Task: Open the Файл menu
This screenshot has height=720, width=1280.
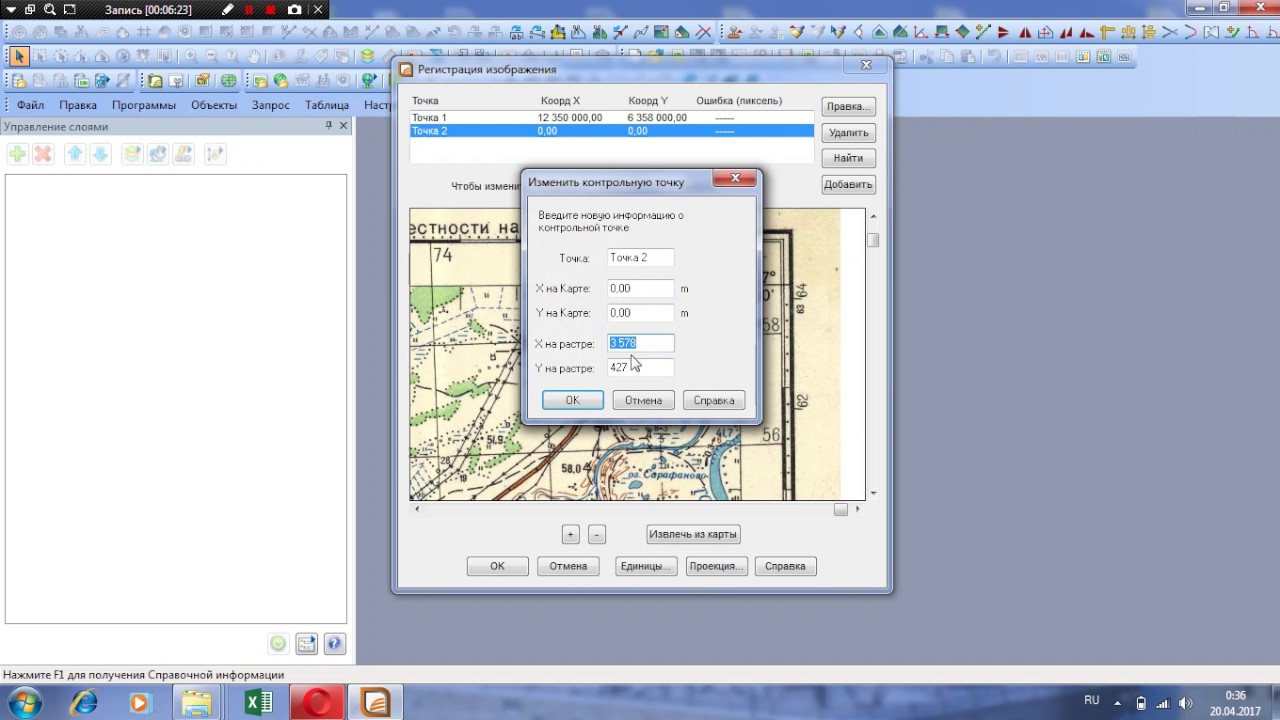Action: click(30, 105)
